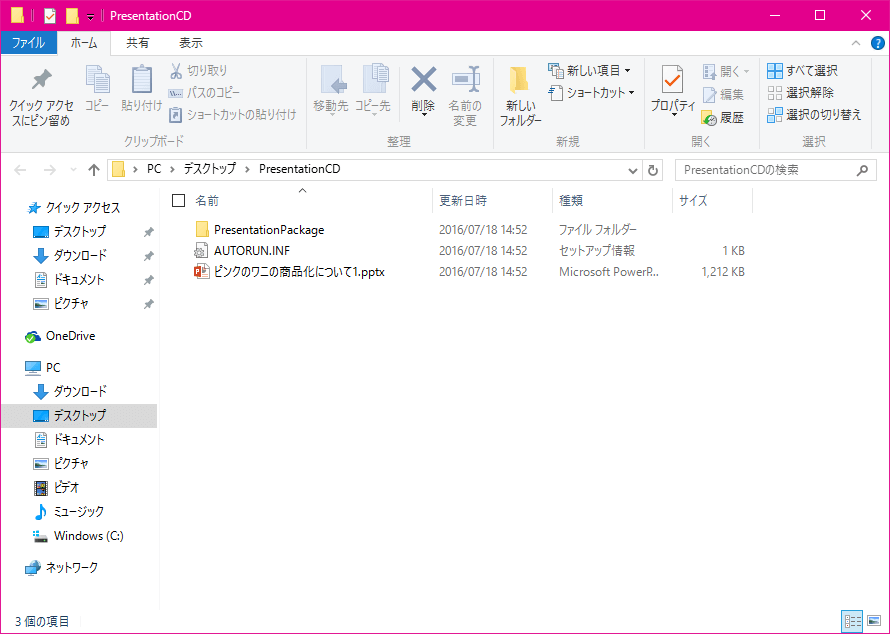This screenshot has height=634, width=890.
Task: Collapse the ribbon with chevron
Action: pyautogui.click(x=856, y=43)
